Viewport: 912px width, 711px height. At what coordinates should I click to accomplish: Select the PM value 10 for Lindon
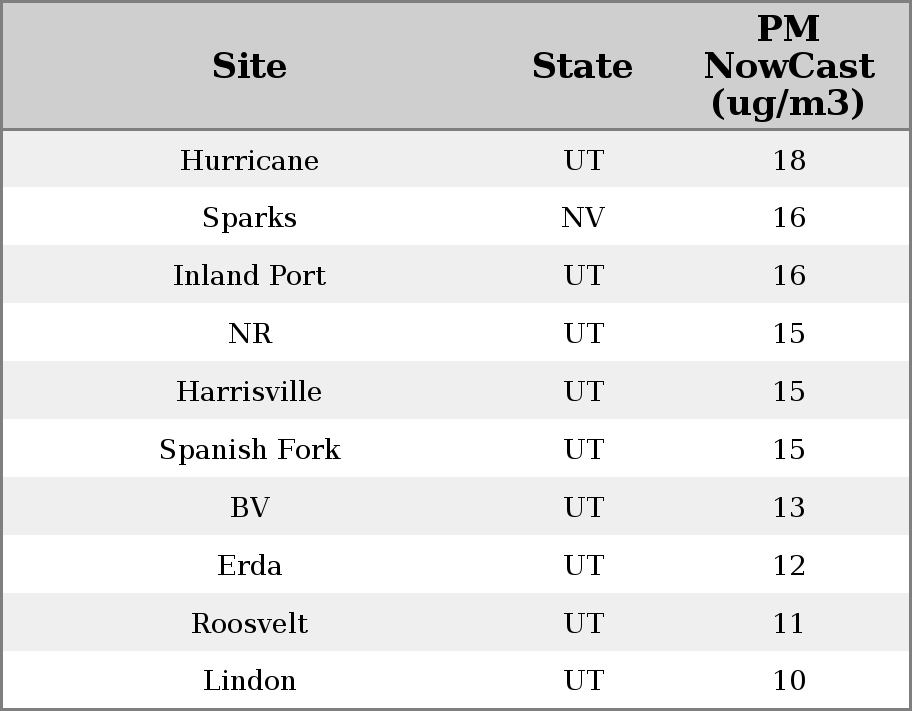coord(789,681)
